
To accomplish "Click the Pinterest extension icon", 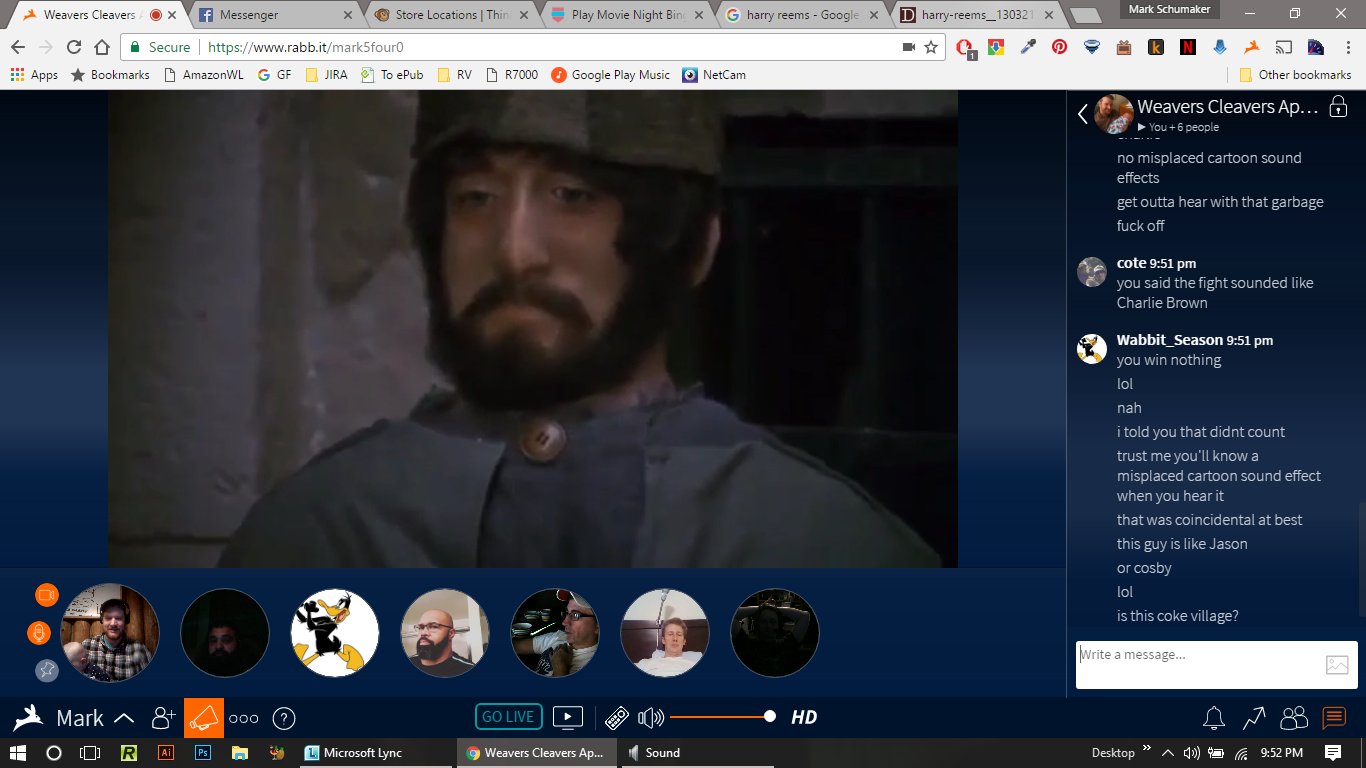I will [1060, 47].
